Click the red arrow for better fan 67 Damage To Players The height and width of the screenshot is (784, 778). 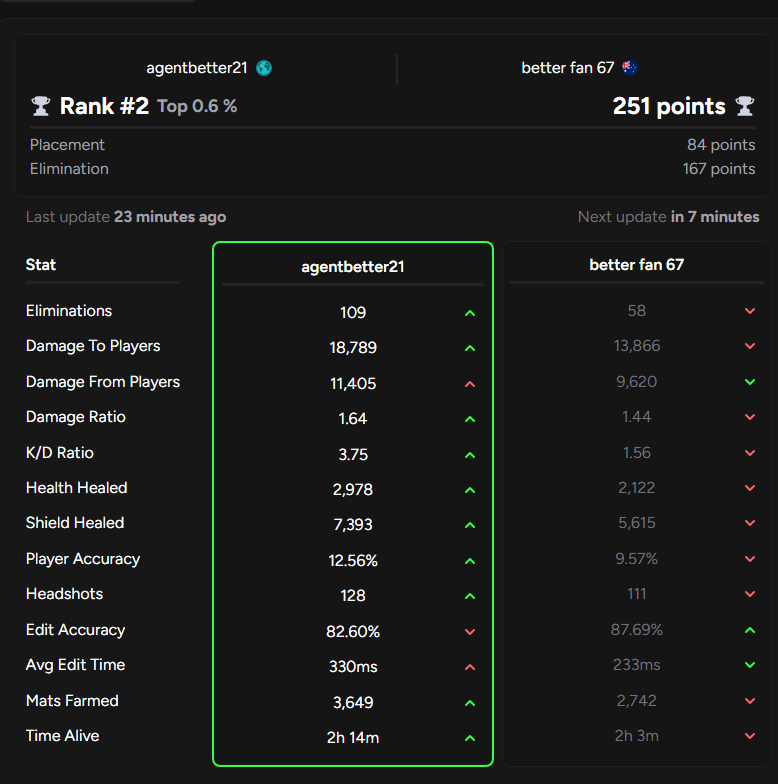(x=750, y=346)
